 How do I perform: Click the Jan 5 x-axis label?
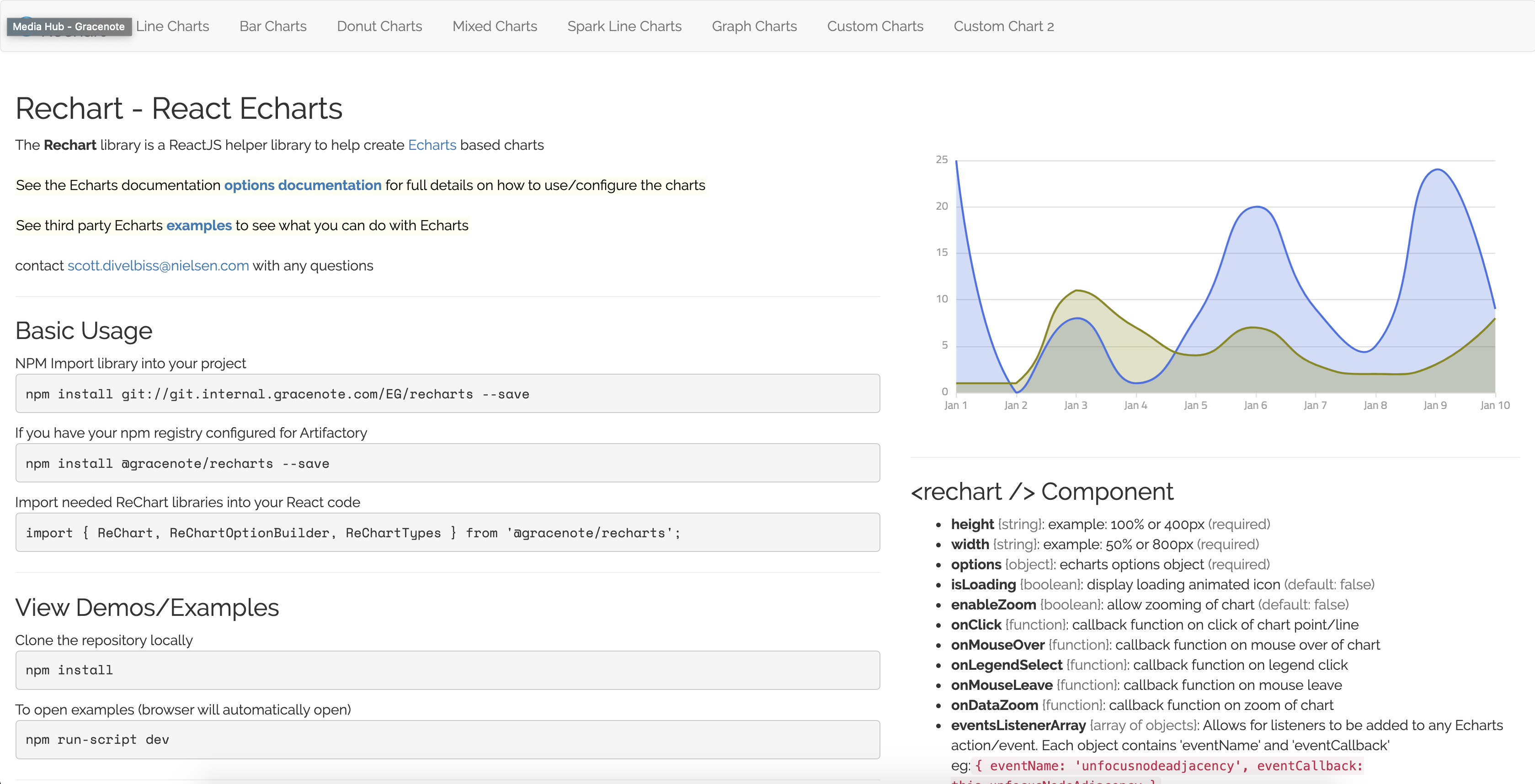[x=1195, y=405]
